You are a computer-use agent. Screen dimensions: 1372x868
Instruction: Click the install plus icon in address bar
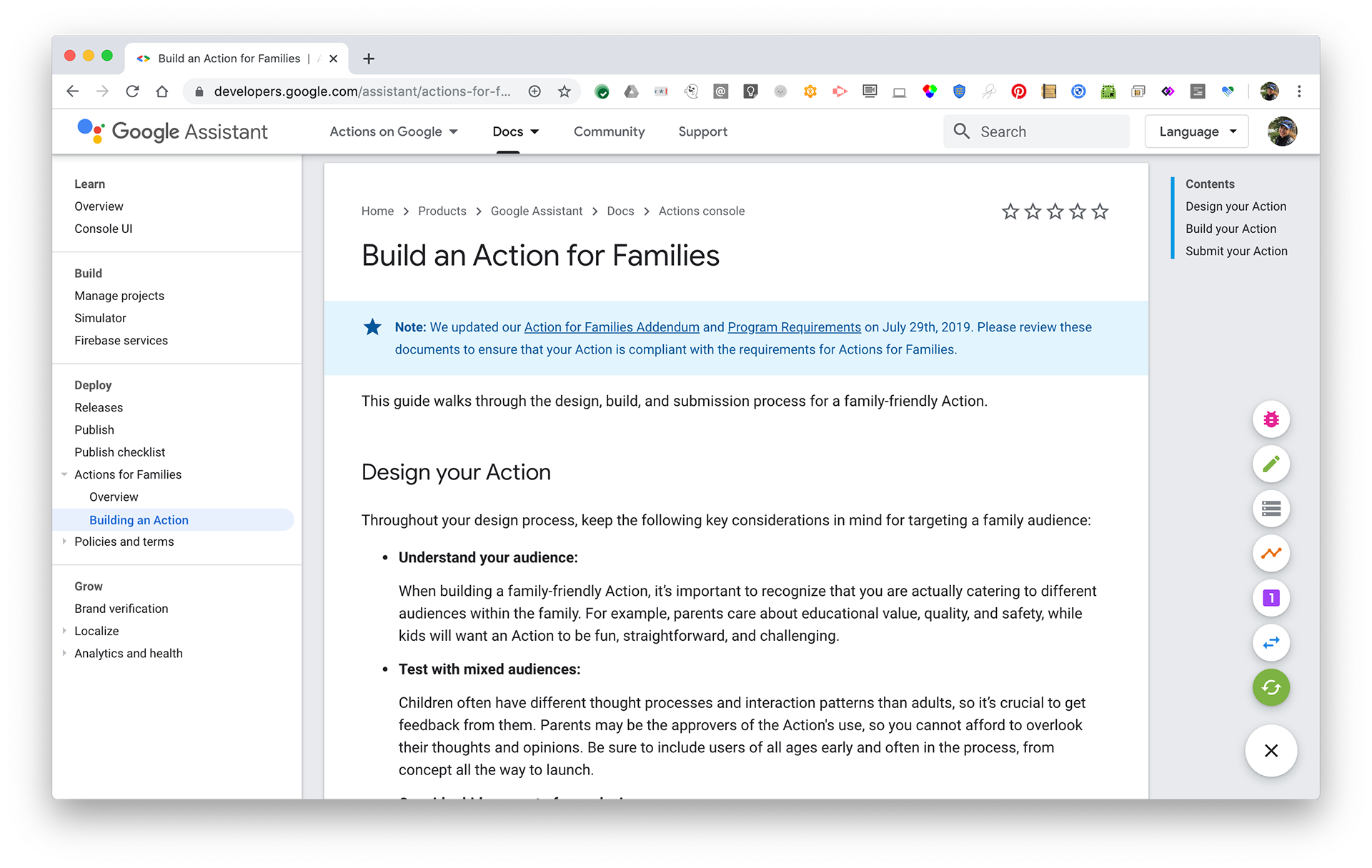(534, 91)
